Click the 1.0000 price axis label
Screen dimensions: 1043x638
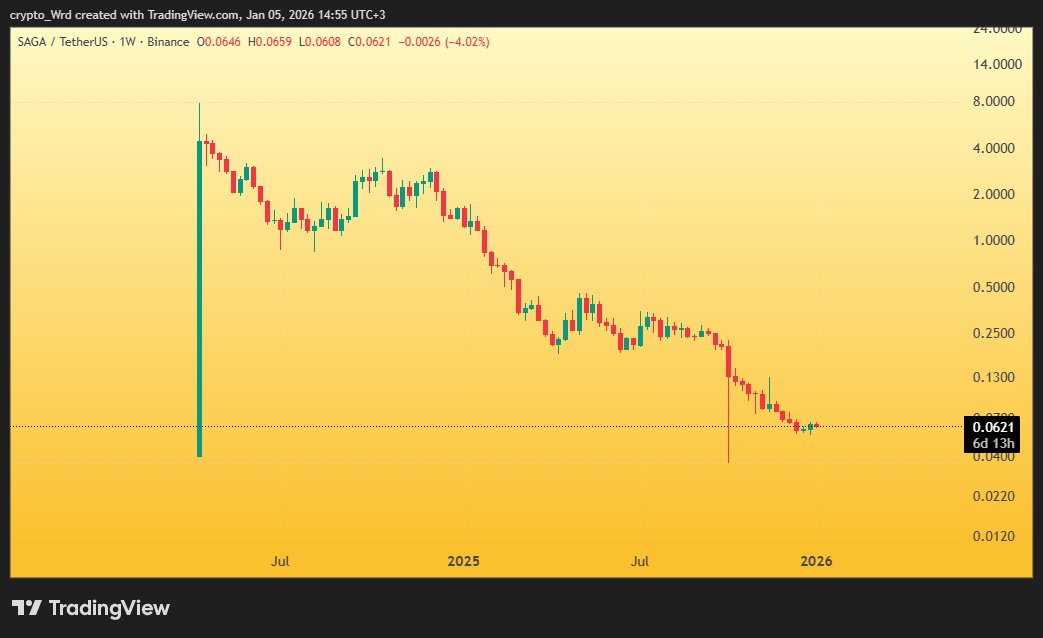[x=994, y=240]
